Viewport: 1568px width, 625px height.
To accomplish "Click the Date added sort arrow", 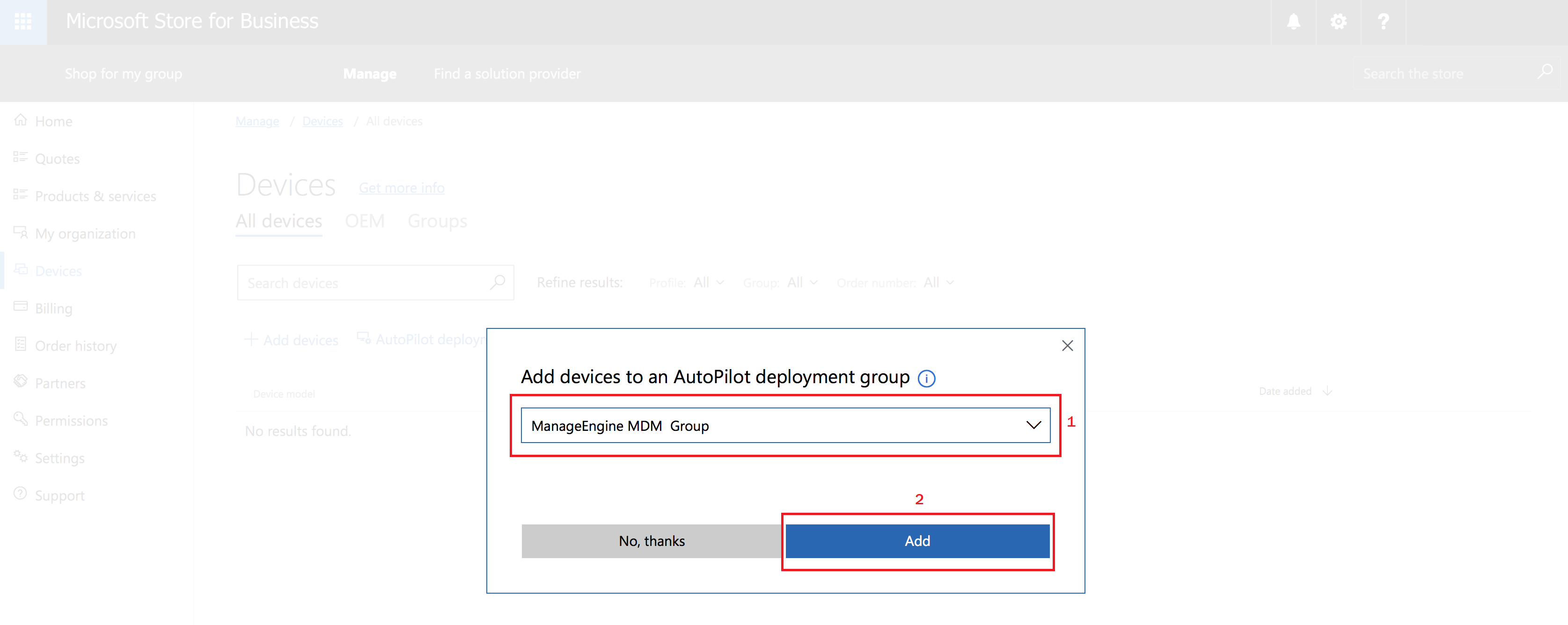I will click(1327, 391).
